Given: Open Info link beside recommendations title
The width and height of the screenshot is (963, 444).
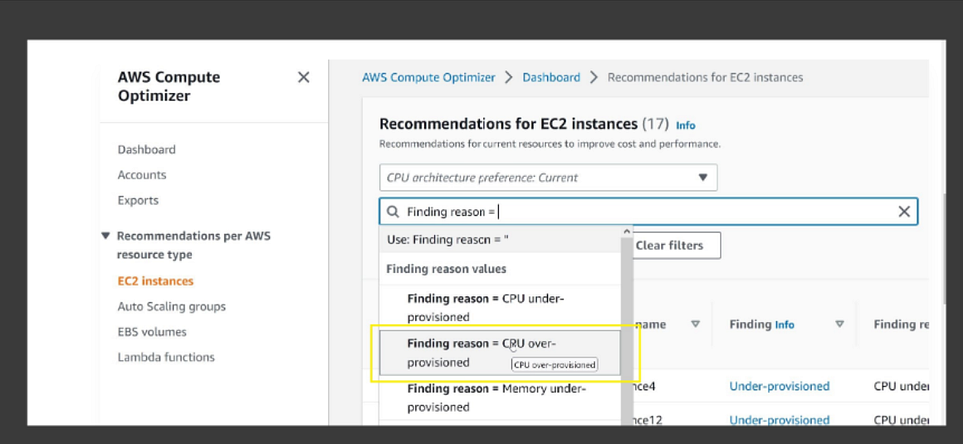Looking at the screenshot, I should [x=685, y=125].
